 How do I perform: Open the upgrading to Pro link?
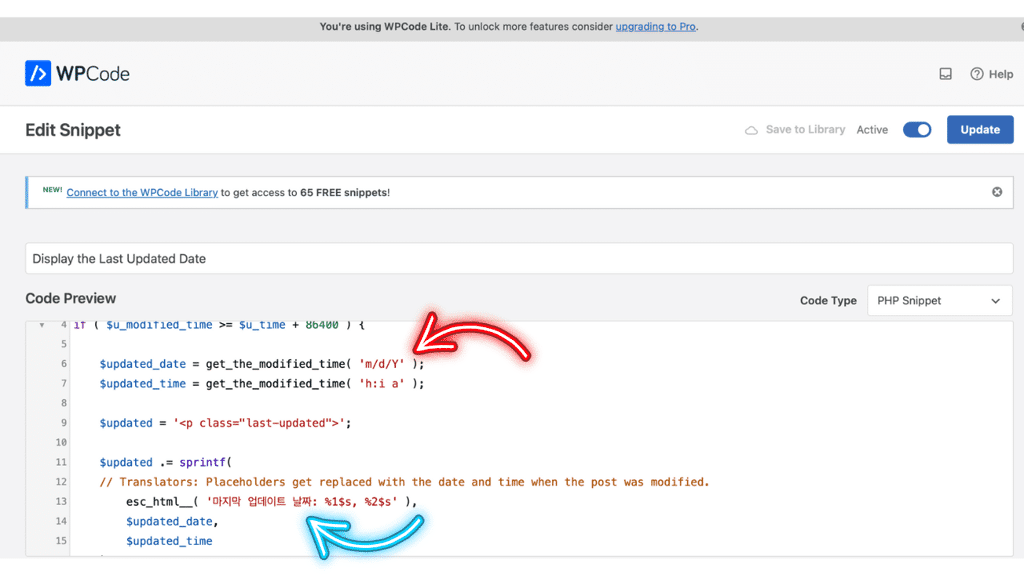pyautogui.click(x=655, y=27)
